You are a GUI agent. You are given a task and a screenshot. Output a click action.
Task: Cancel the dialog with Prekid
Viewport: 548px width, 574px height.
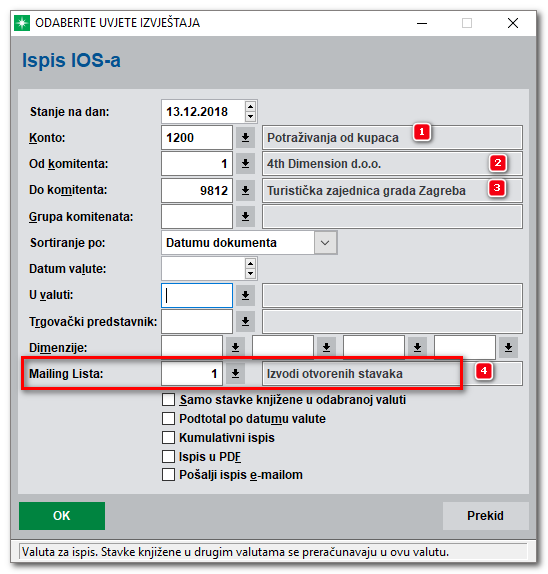click(485, 516)
